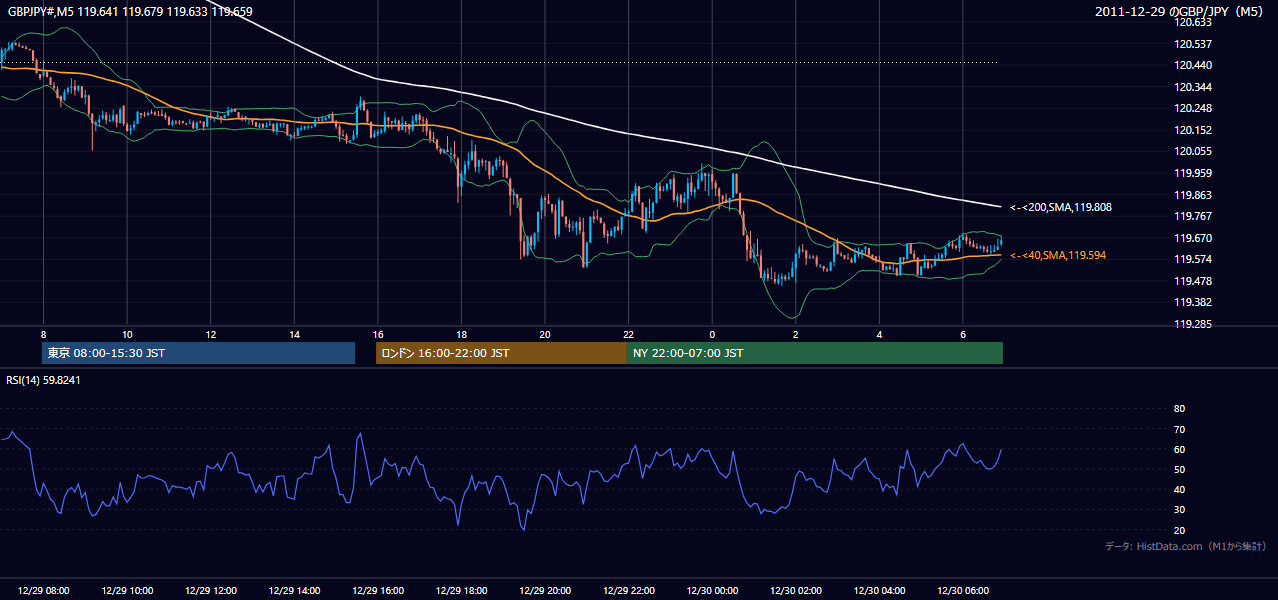Screen dimensions: 1278x600
Task: Click price axis label 119.959
Action: pyautogui.click(x=1194, y=173)
